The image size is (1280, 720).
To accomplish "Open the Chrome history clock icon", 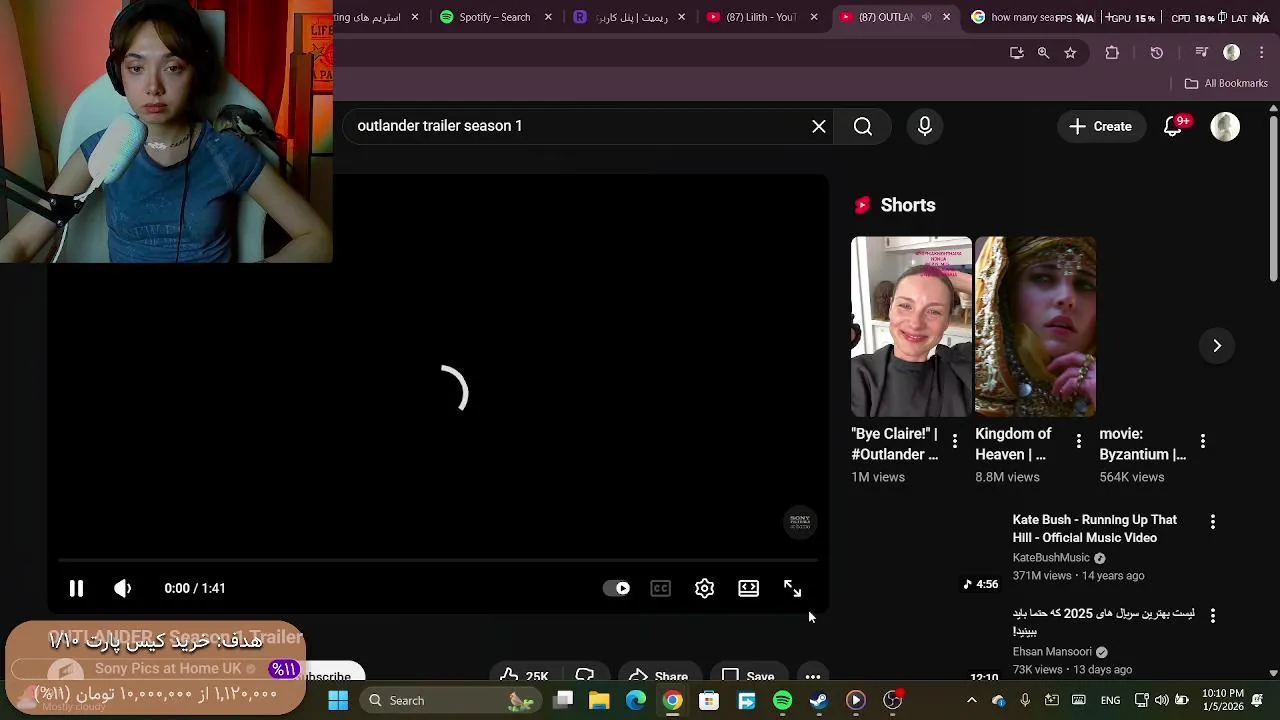I will click(x=1157, y=53).
